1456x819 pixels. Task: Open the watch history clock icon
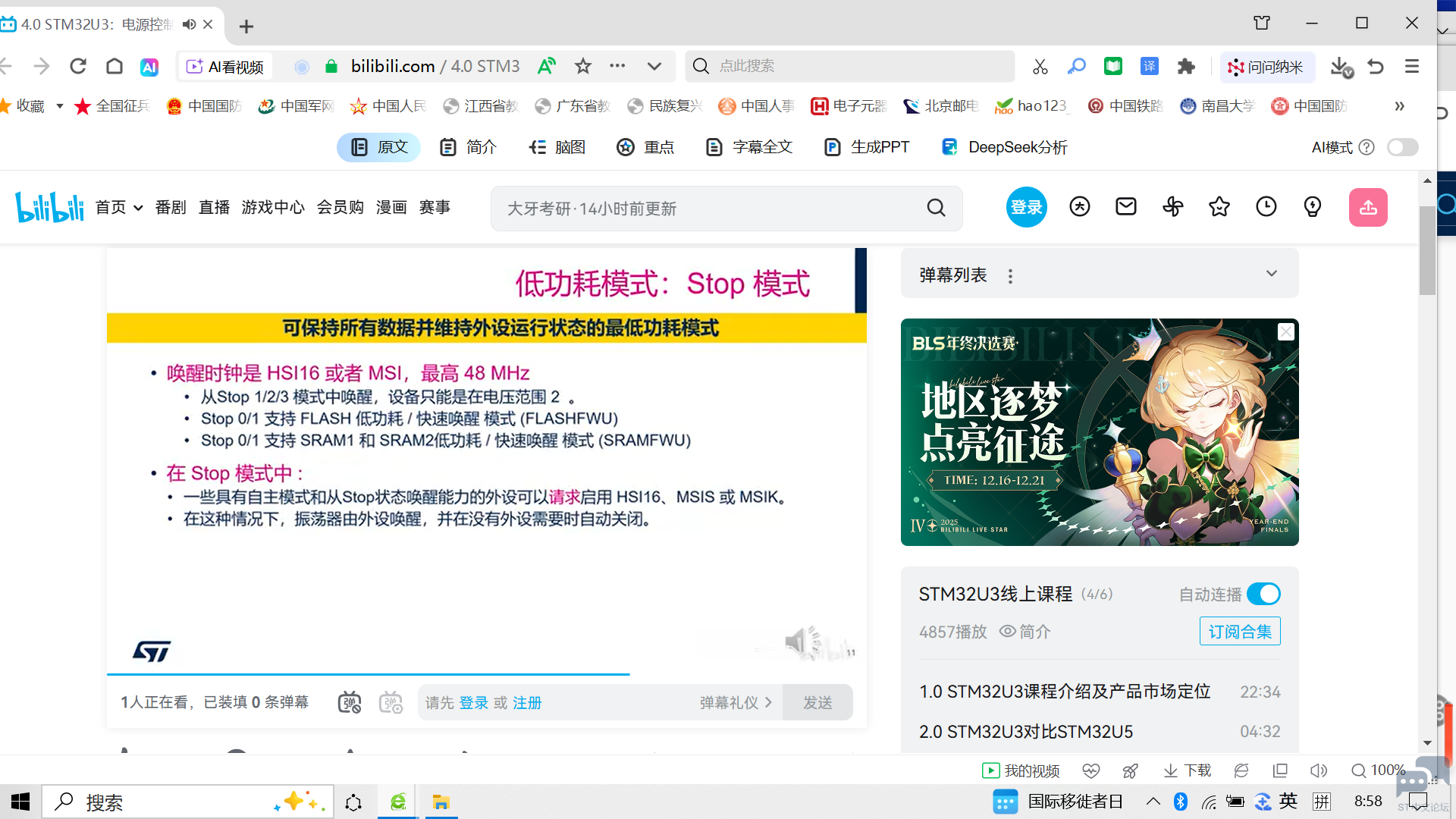pyautogui.click(x=1266, y=206)
